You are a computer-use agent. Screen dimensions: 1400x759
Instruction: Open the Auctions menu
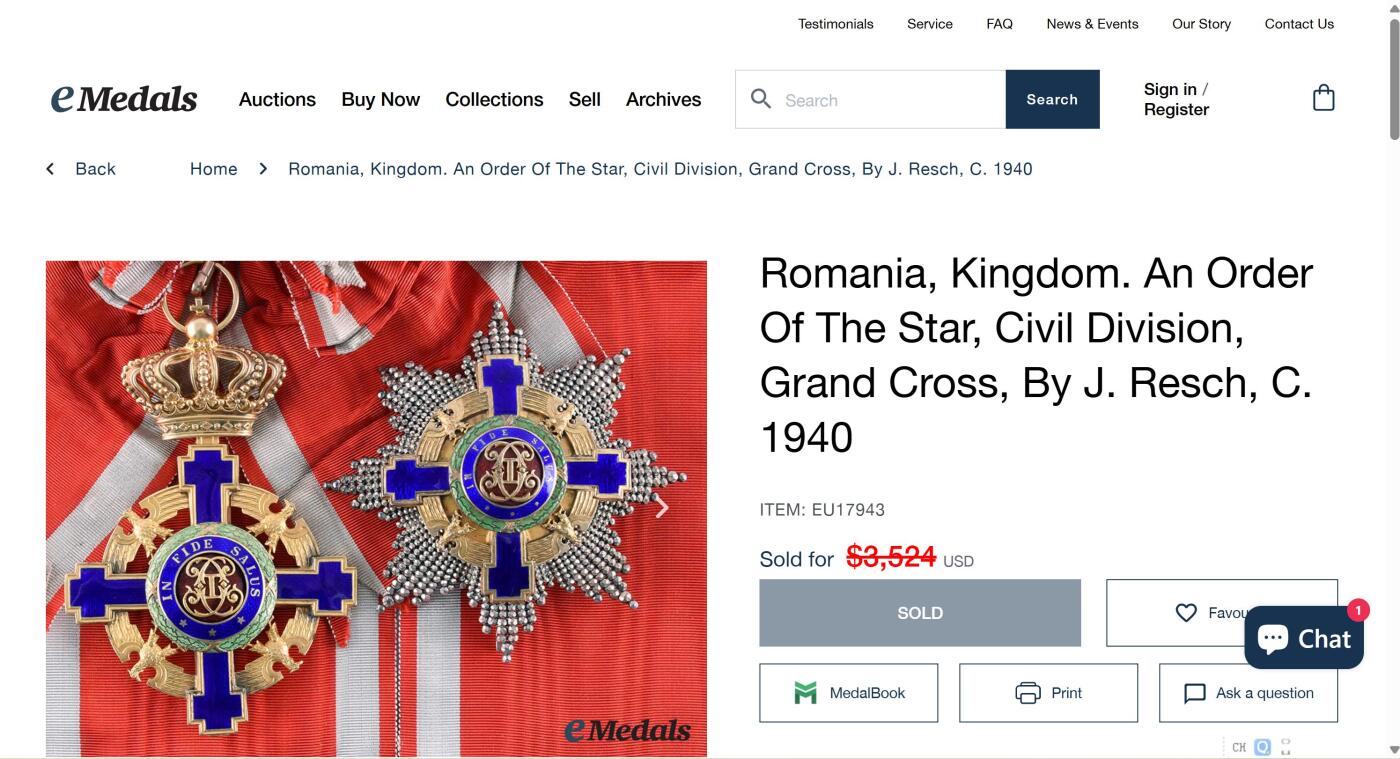277,99
